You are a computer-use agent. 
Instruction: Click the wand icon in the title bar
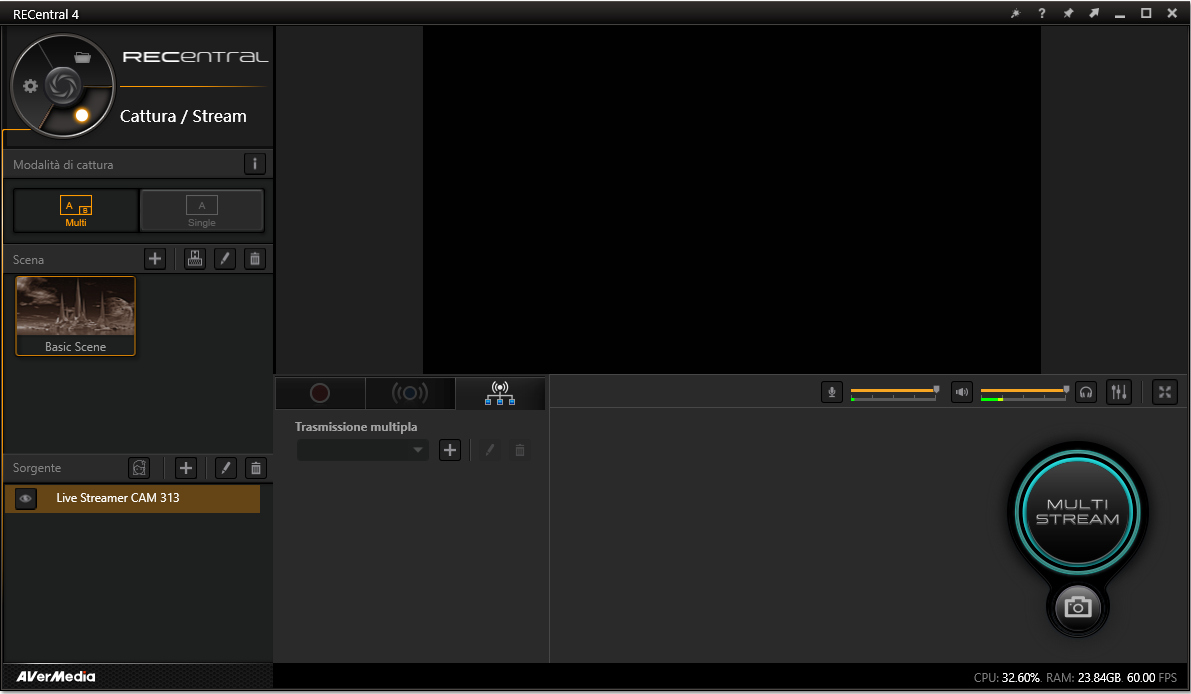pyautogui.click(x=1016, y=14)
